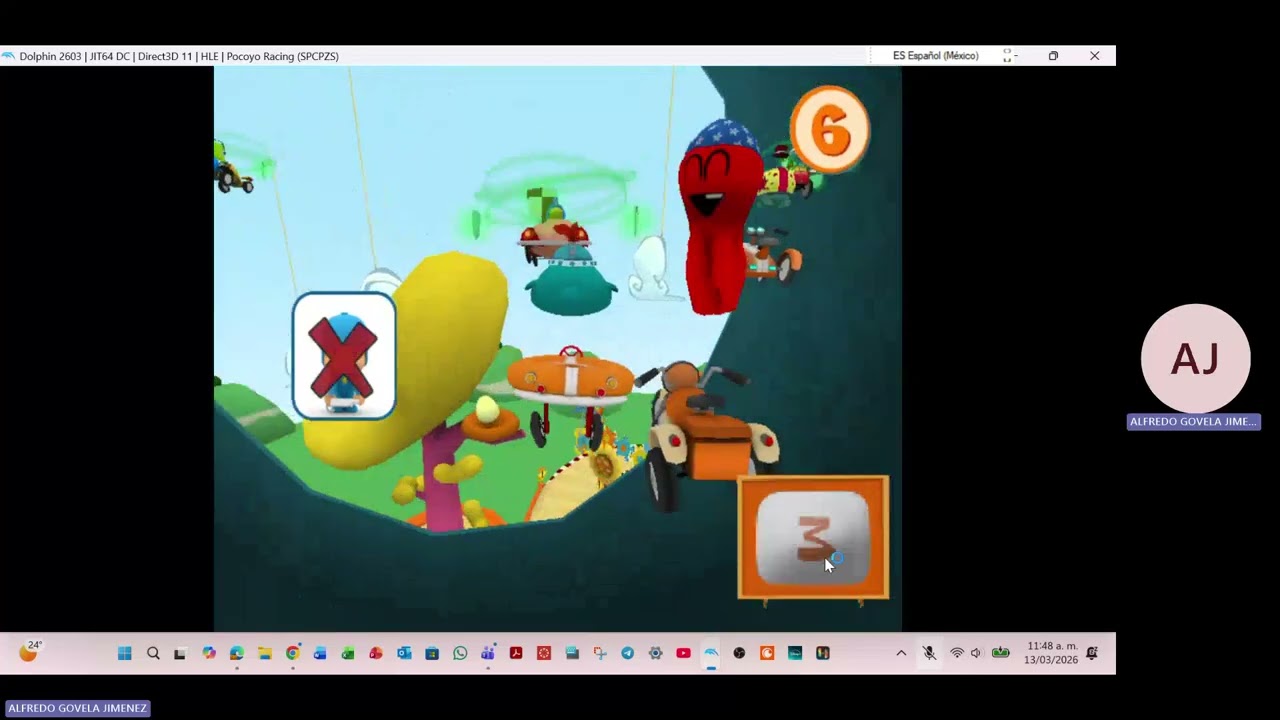This screenshot has height=720, width=1280.
Task: Open Settings gear on the taskbar
Action: point(655,653)
